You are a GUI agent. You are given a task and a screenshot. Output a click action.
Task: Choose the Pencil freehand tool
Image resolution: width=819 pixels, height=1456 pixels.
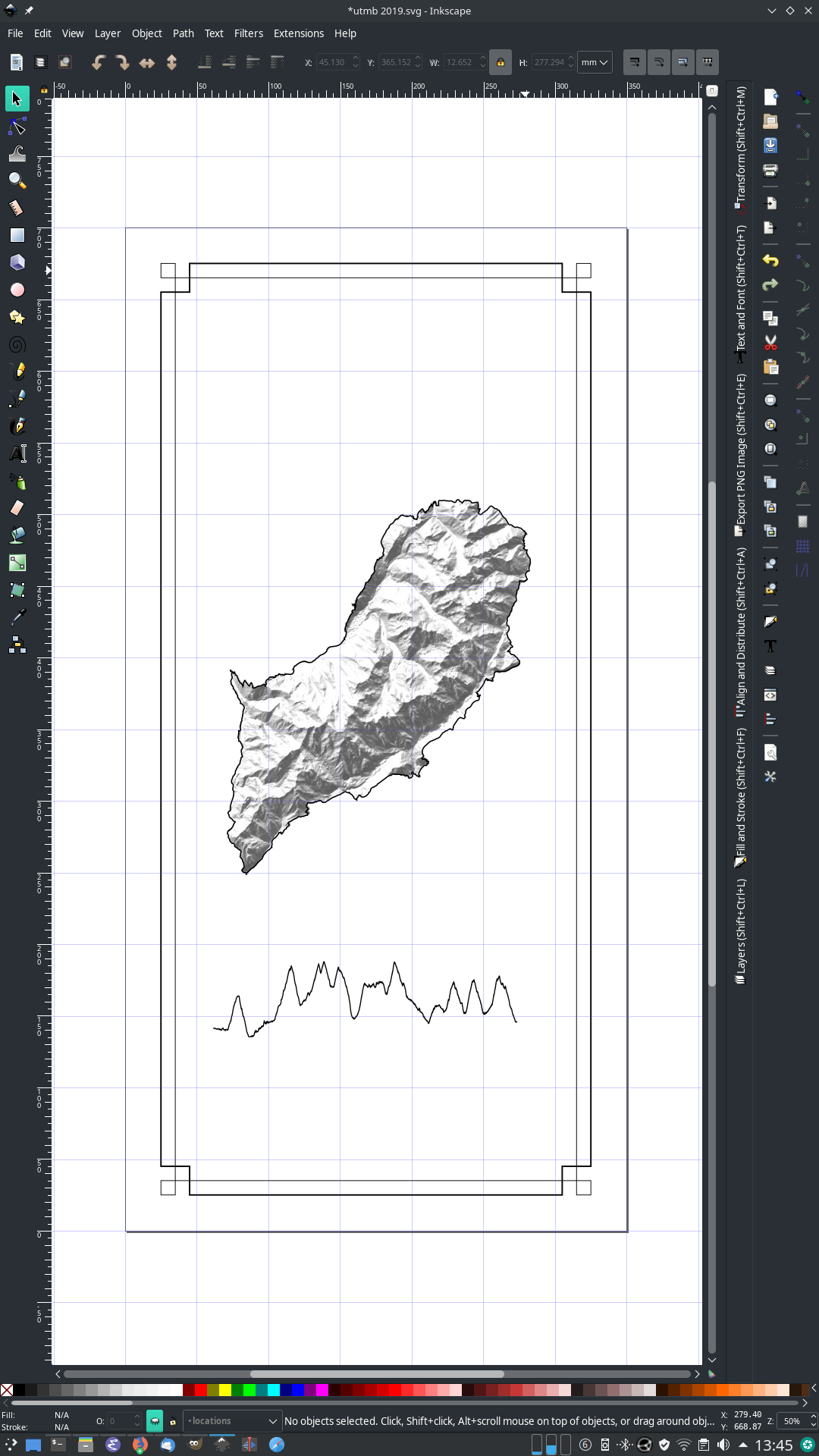click(x=17, y=372)
